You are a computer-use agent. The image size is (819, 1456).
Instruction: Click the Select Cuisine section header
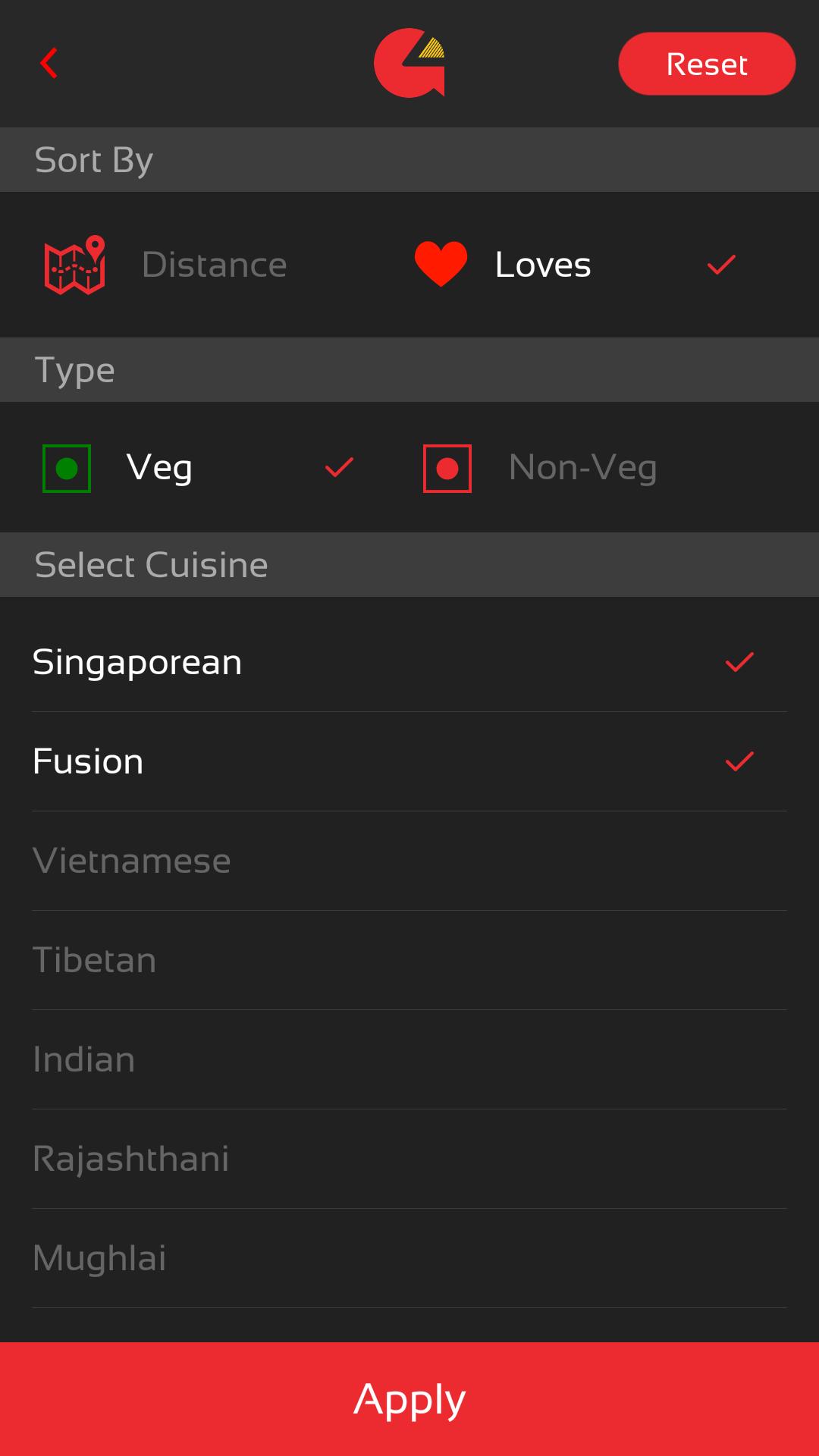pos(149,564)
